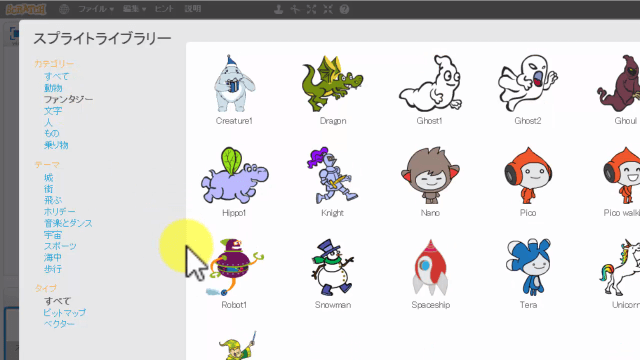This screenshot has width=640, height=360.
Task: Select the Ghost2 sprite
Action: pyautogui.click(x=528, y=90)
